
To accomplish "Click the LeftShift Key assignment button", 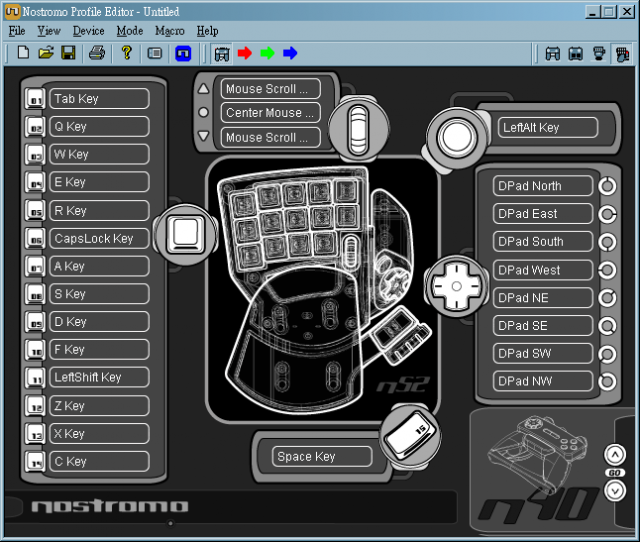I will pos(99,377).
